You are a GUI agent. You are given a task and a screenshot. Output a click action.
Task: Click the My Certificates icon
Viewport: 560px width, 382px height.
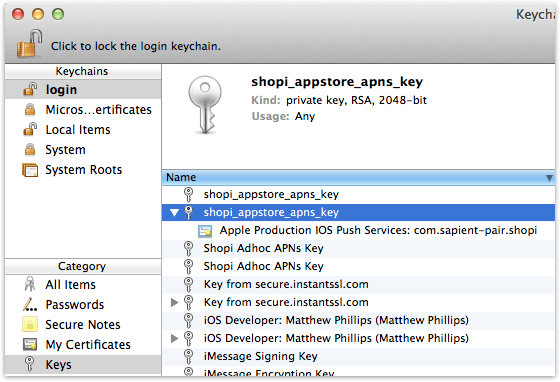30,345
